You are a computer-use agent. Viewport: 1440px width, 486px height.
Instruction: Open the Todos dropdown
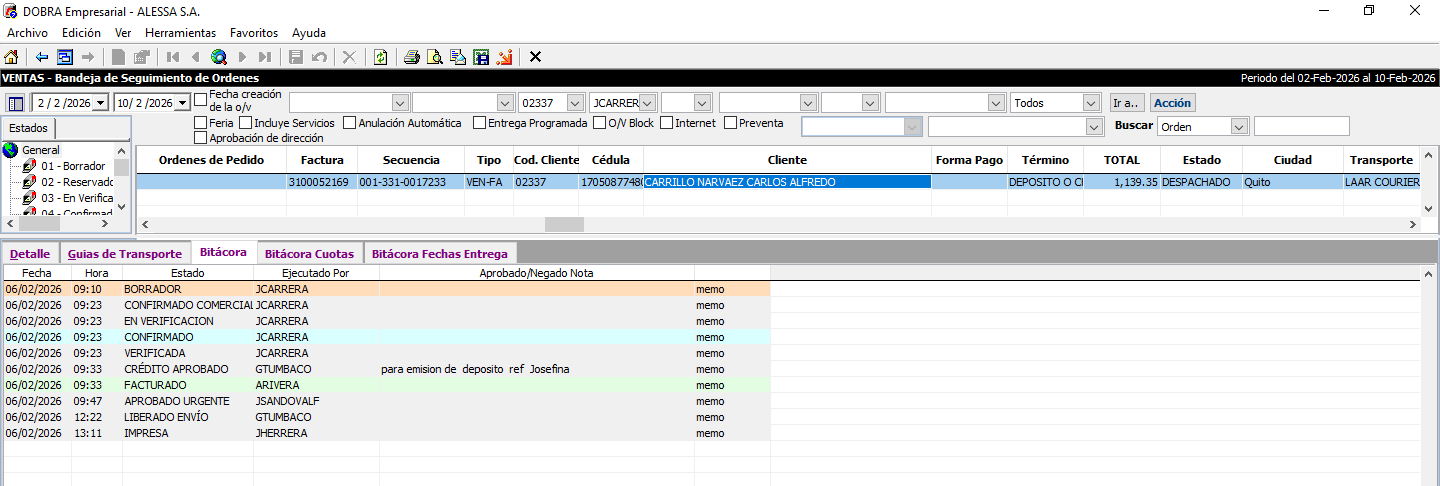(x=1090, y=103)
